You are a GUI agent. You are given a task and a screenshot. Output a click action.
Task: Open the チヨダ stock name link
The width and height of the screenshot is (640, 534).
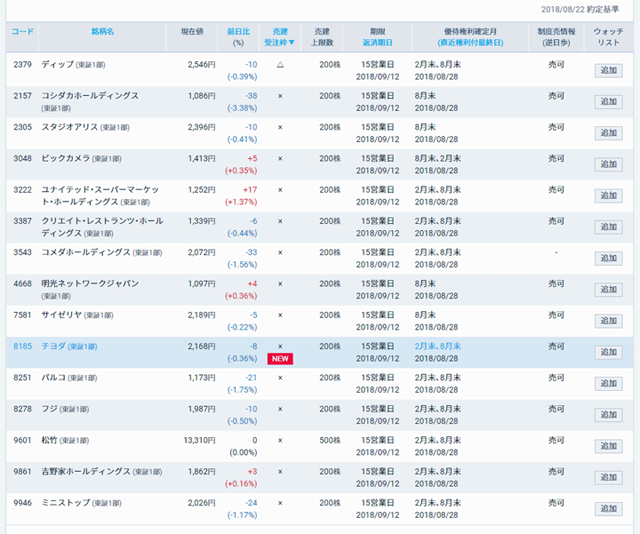tap(53, 346)
